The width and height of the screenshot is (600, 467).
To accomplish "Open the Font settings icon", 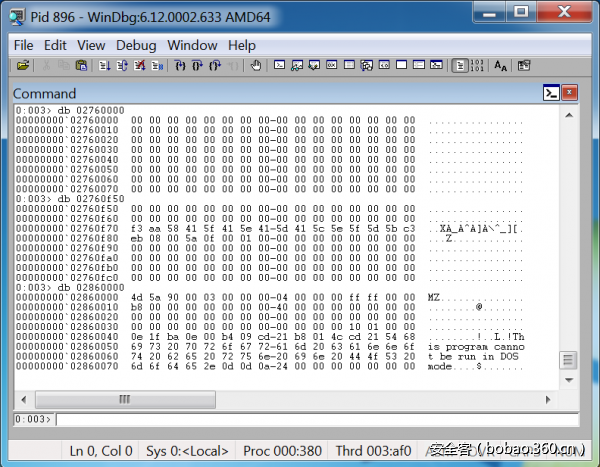I will (x=501, y=66).
